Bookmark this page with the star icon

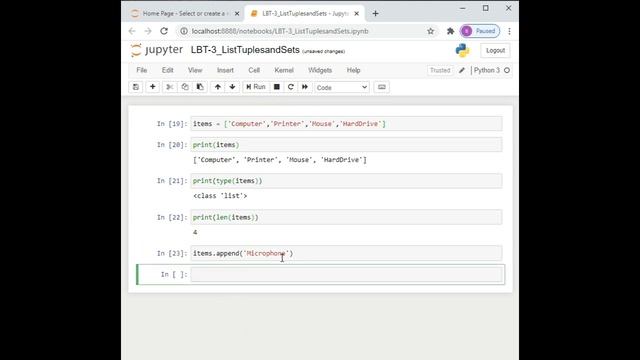coord(430,31)
